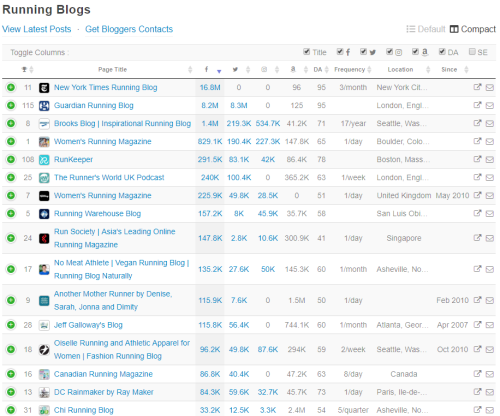Enable the SE column checkbox

pos(472,51)
